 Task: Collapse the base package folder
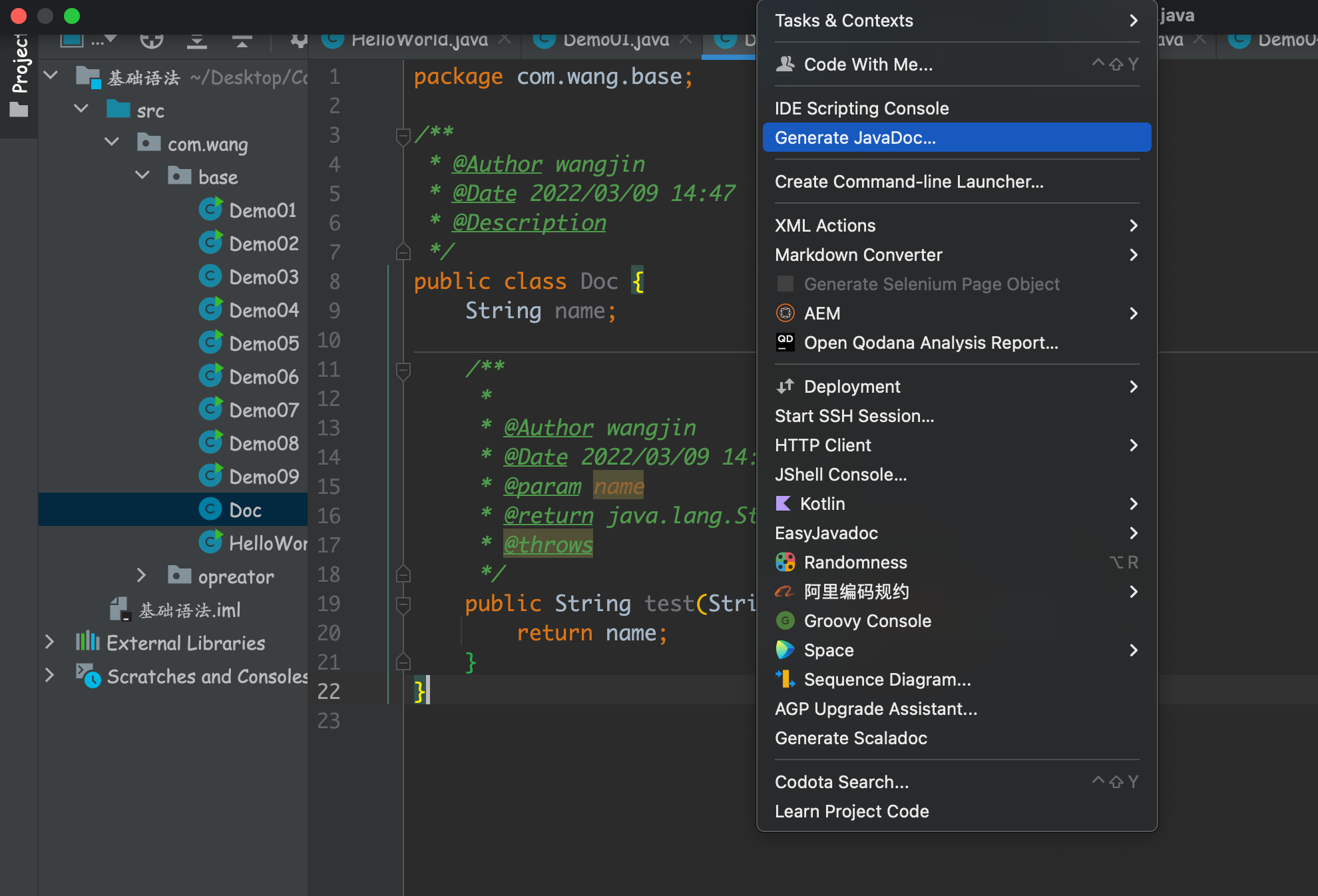pos(142,176)
